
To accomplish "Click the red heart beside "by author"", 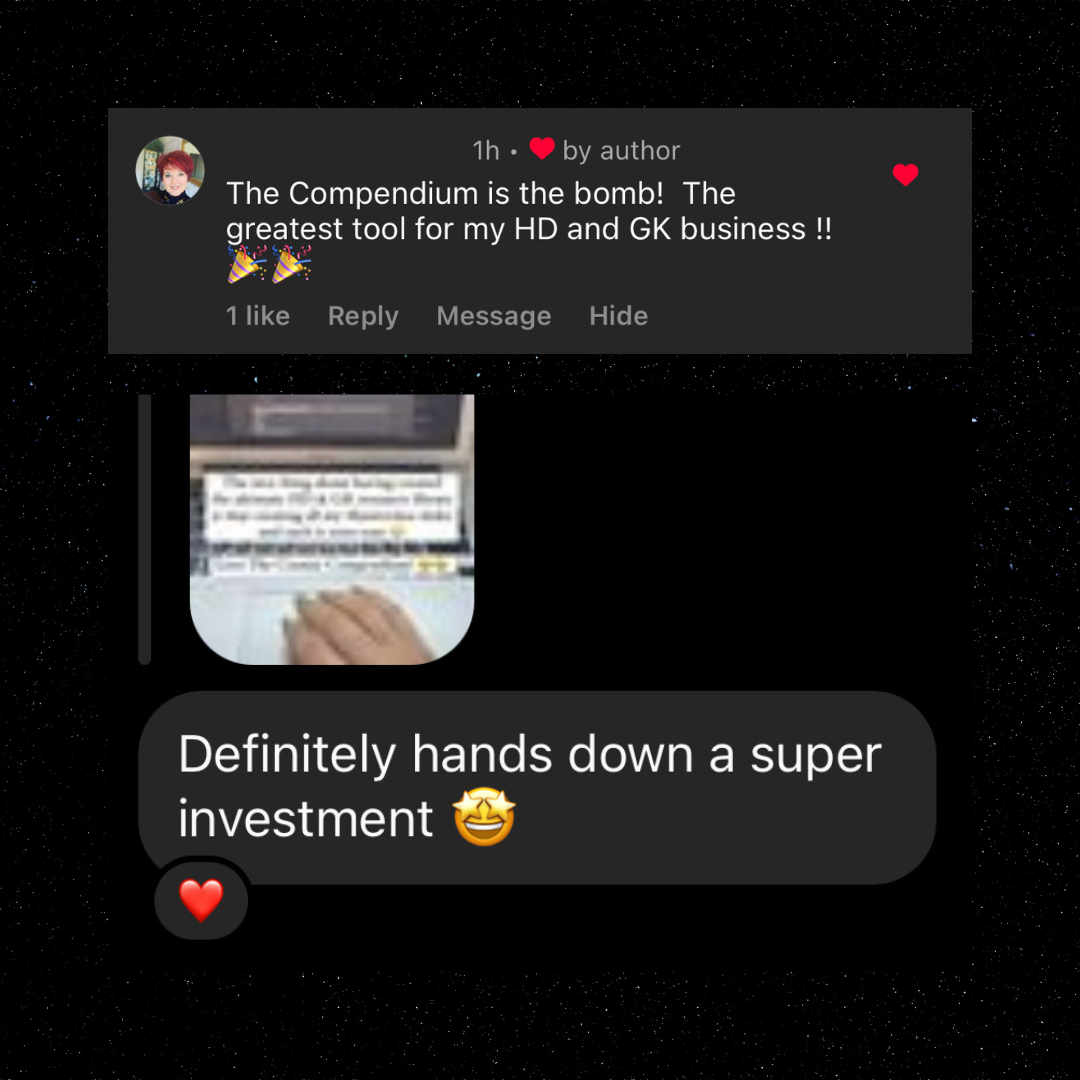I will click(541, 149).
